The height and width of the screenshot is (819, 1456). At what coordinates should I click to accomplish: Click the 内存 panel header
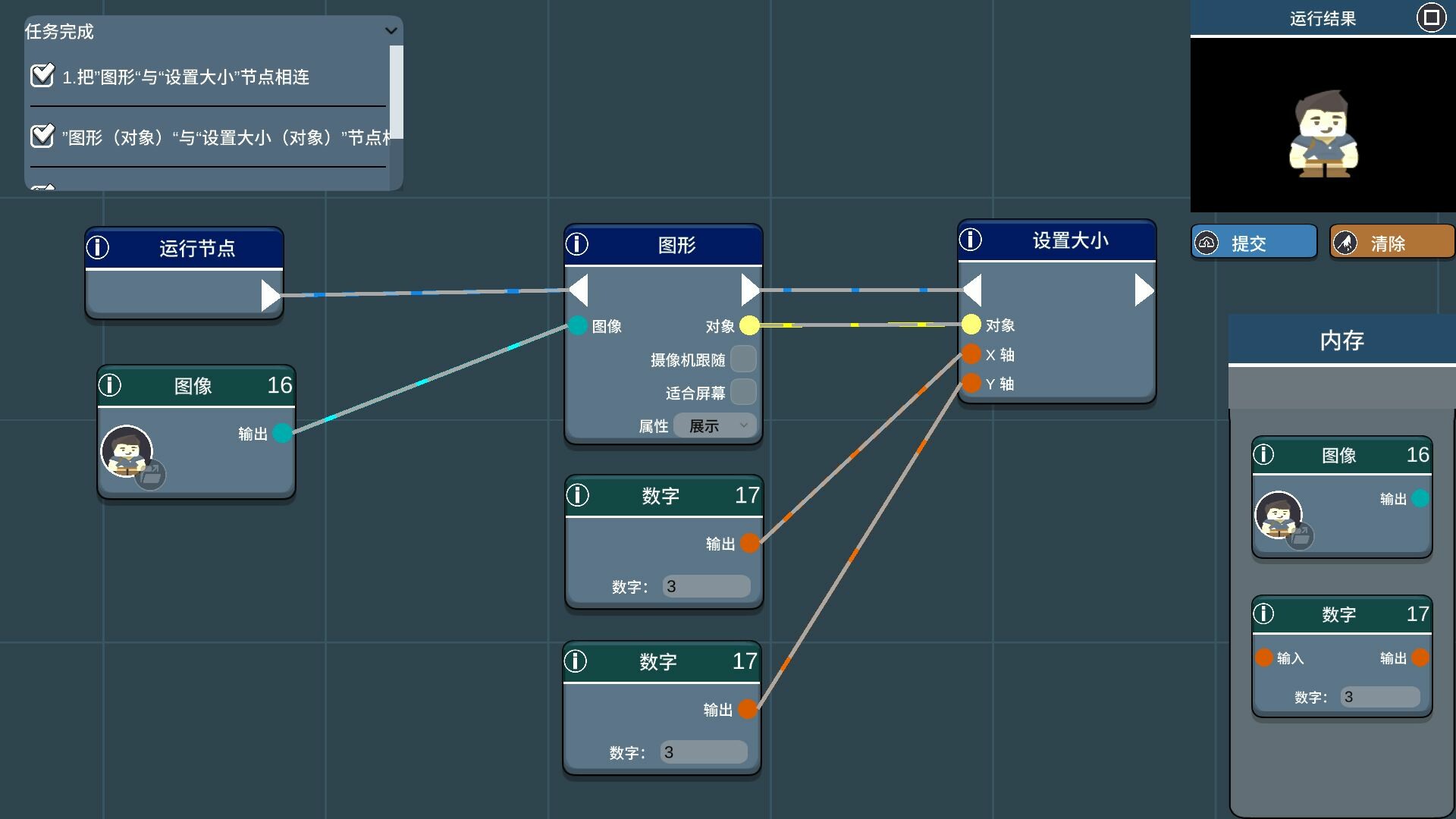1341,340
